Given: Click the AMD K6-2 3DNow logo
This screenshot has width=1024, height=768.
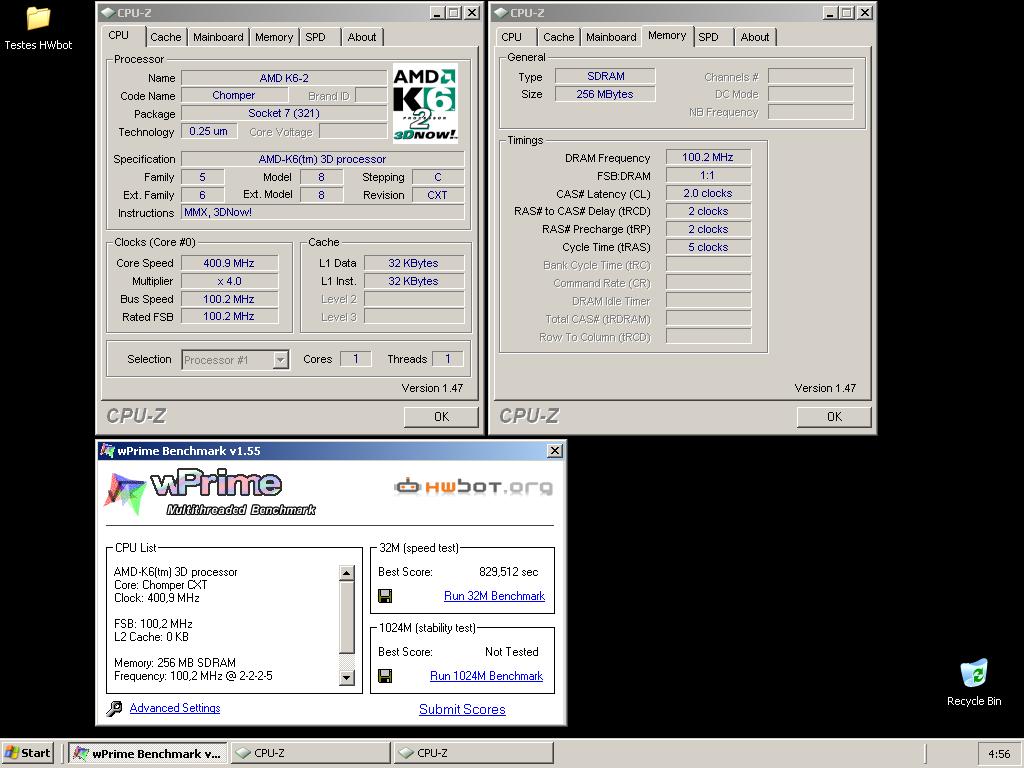Looking at the screenshot, I should click(x=425, y=103).
